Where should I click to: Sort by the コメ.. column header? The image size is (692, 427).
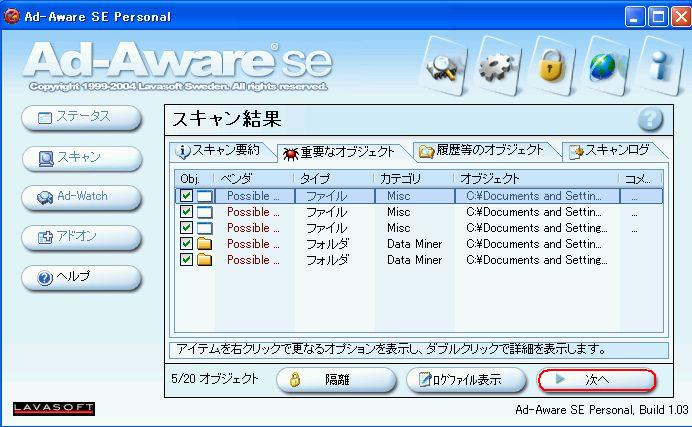[641, 179]
